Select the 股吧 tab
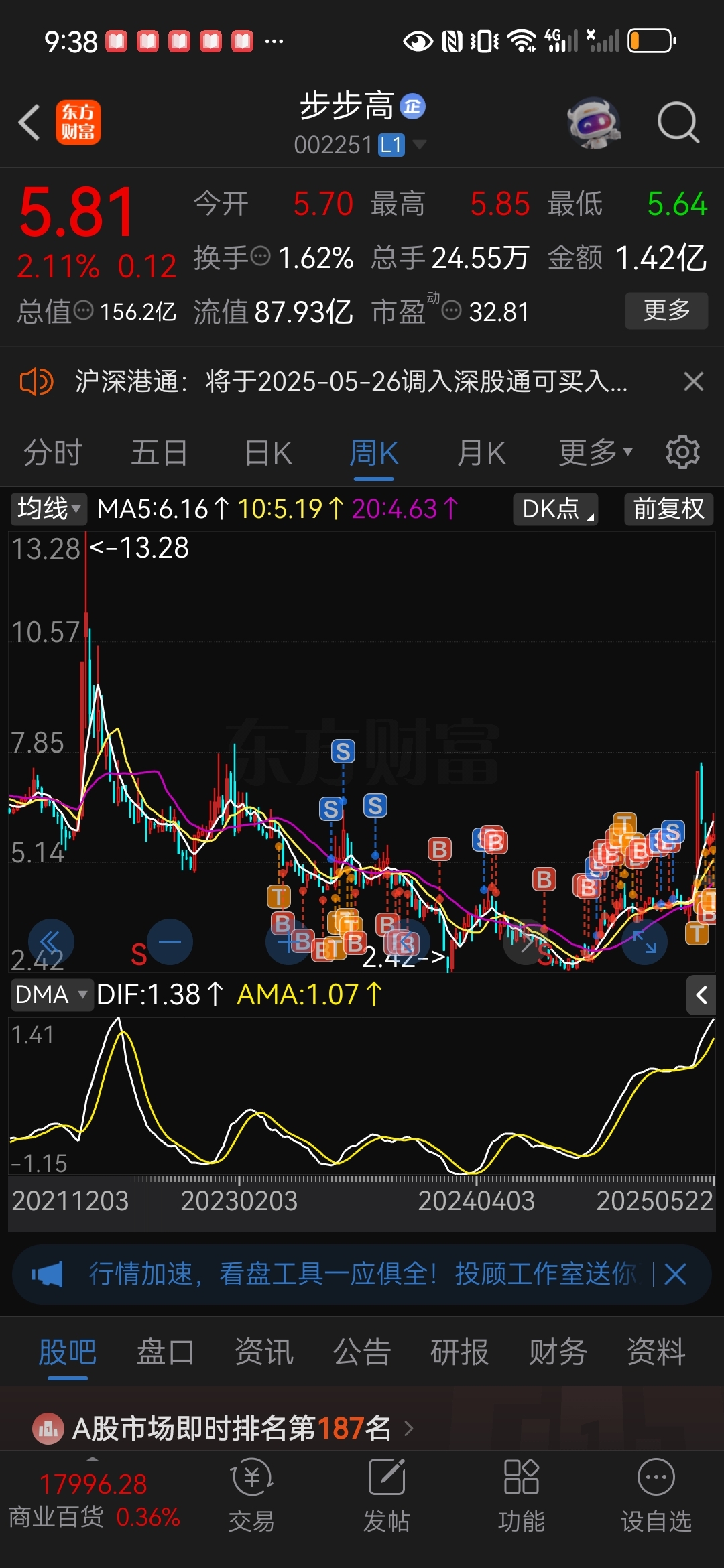The width and height of the screenshot is (724, 1568). 67,1352
